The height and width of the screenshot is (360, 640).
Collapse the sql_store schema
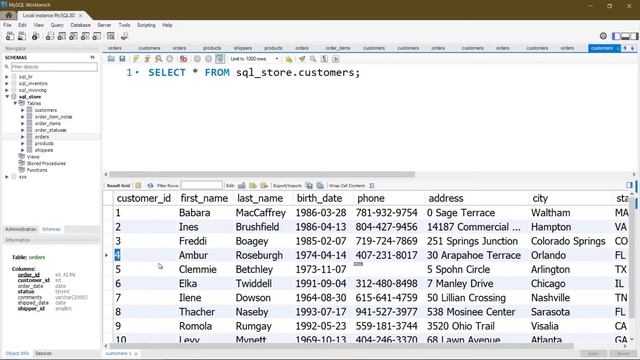7,97
